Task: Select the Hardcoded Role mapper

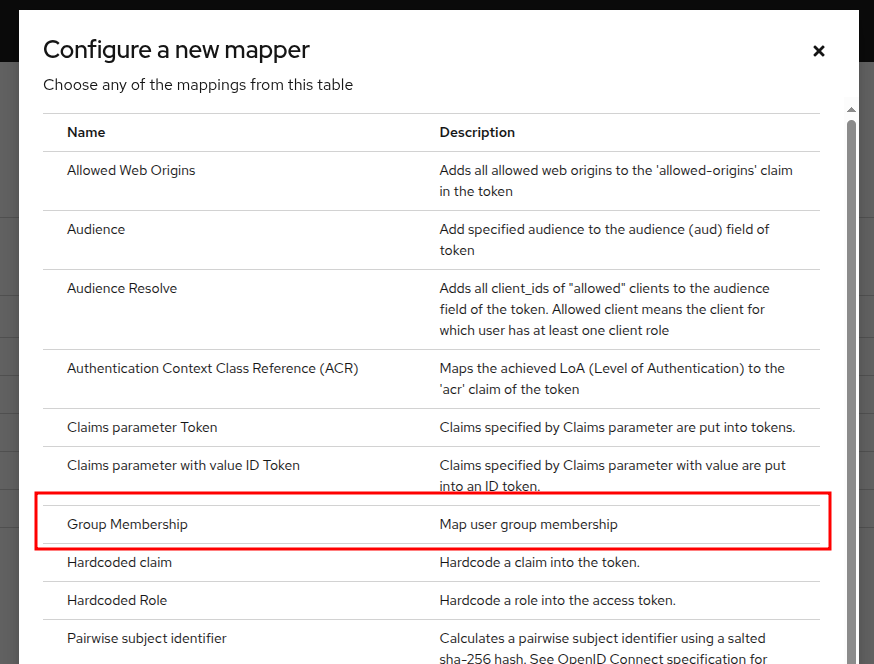Action: [117, 601]
